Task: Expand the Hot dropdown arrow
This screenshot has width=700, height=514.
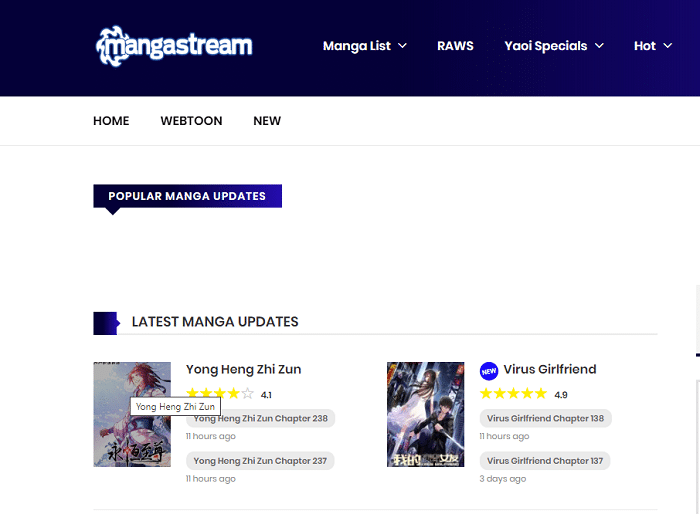Action: [667, 46]
